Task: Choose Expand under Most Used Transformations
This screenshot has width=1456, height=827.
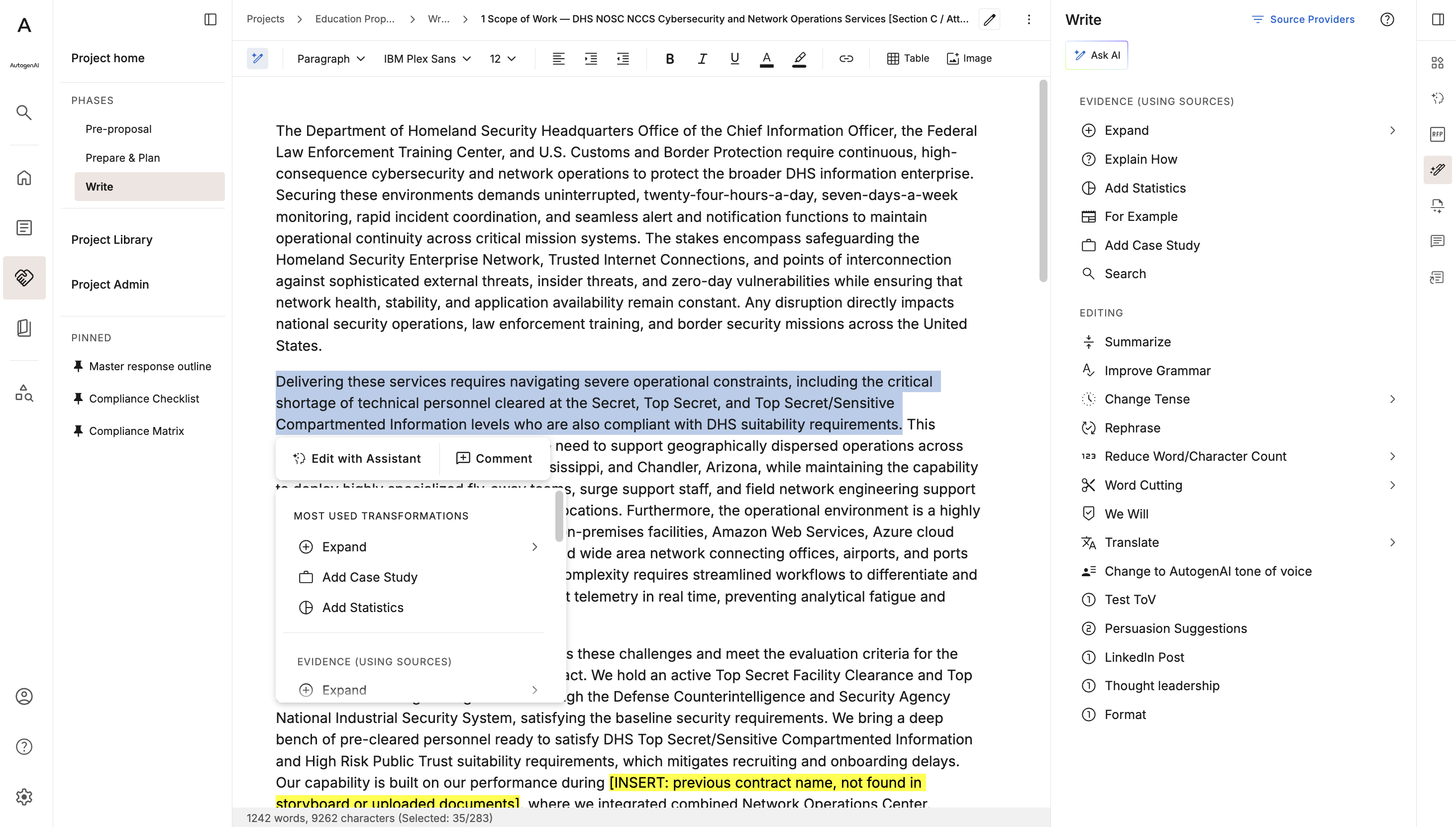Action: coord(417,547)
